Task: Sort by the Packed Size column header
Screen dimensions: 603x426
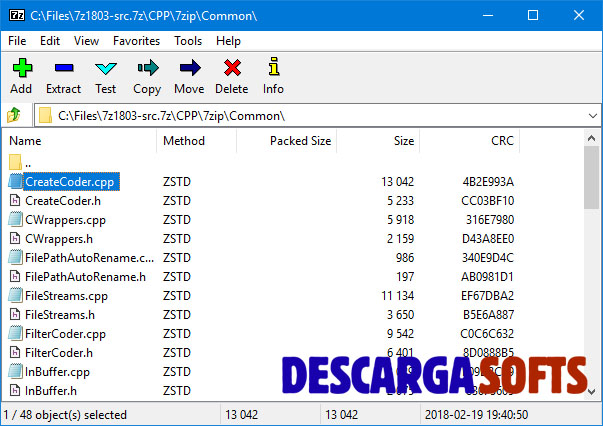Action: click(x=287, y=141)
